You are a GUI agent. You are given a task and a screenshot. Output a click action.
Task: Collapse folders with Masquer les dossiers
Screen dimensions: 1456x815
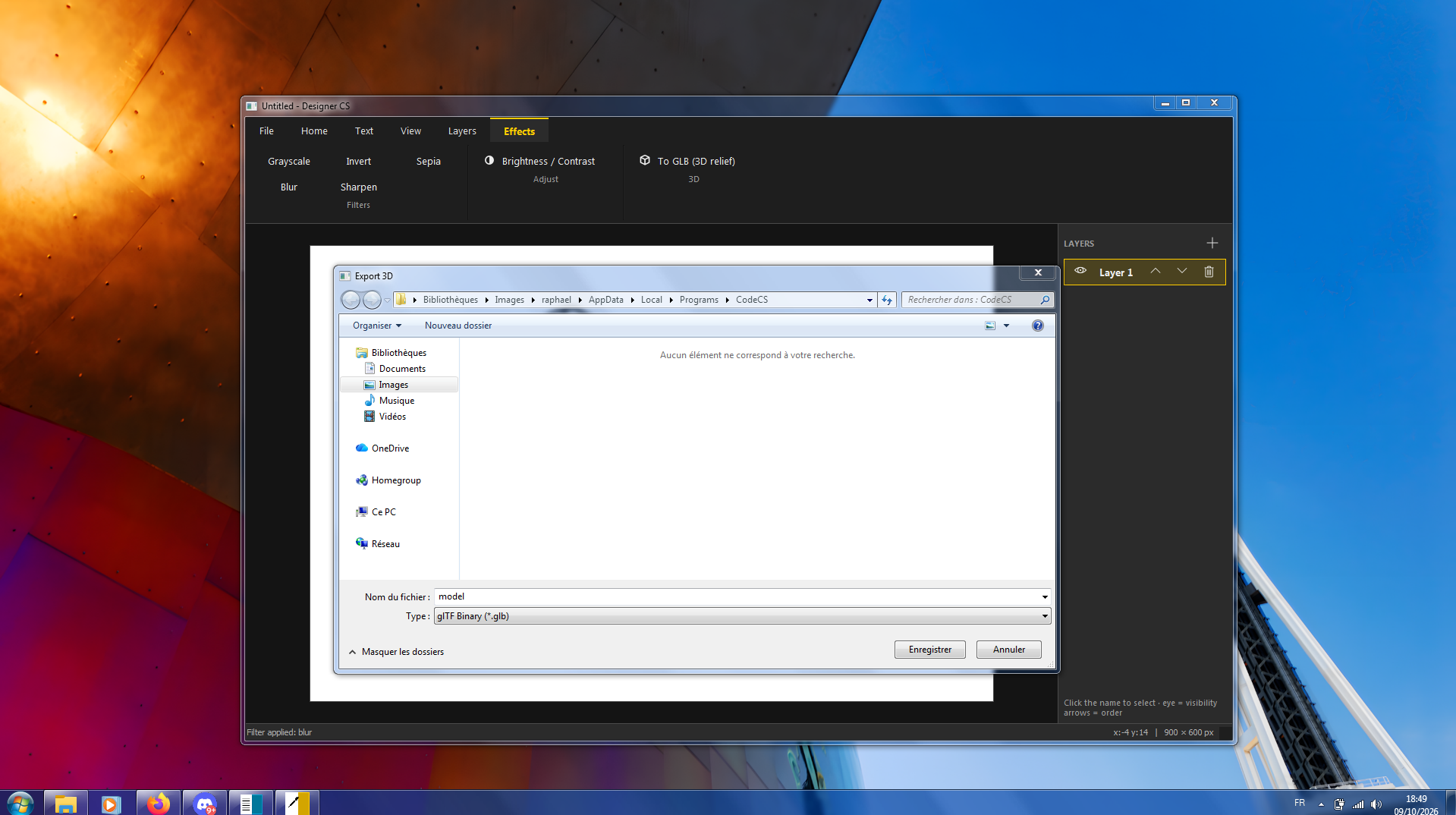(x=396, y=652)
